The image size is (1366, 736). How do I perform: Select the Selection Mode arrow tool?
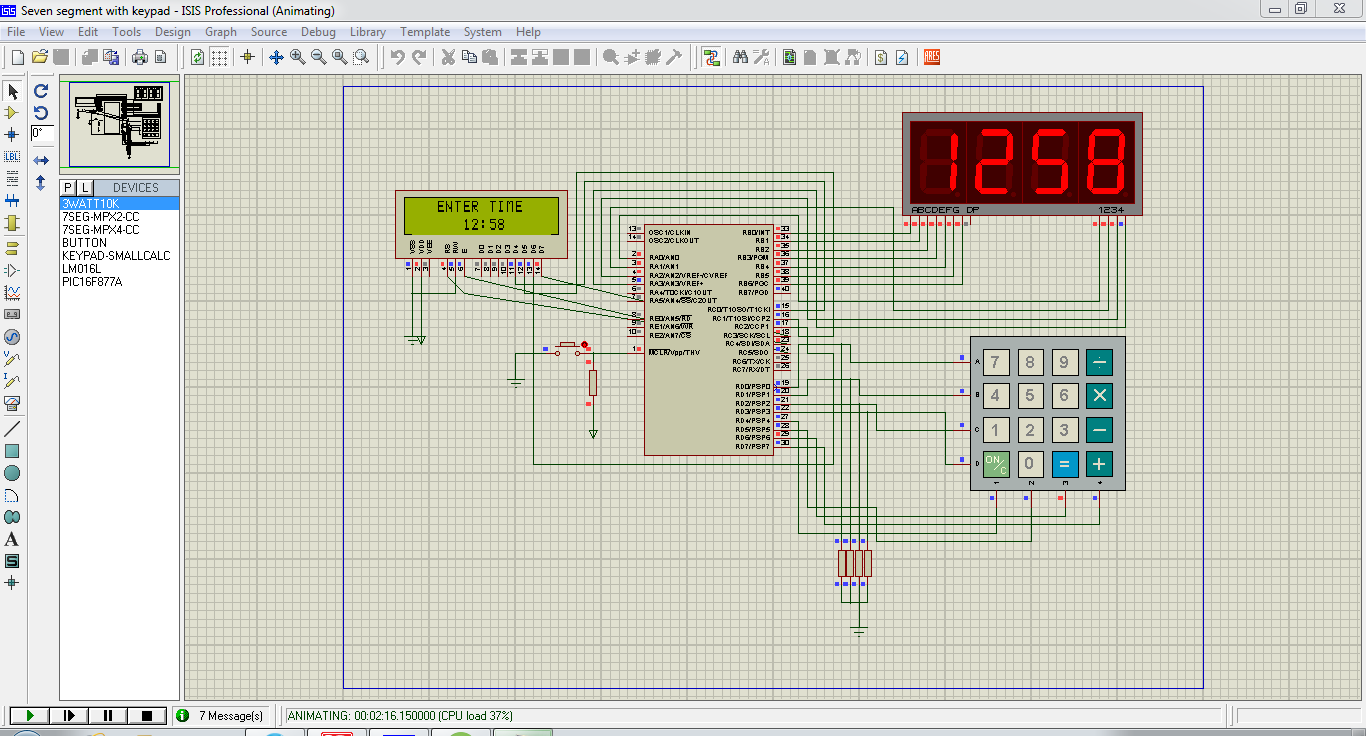[12, 91]
